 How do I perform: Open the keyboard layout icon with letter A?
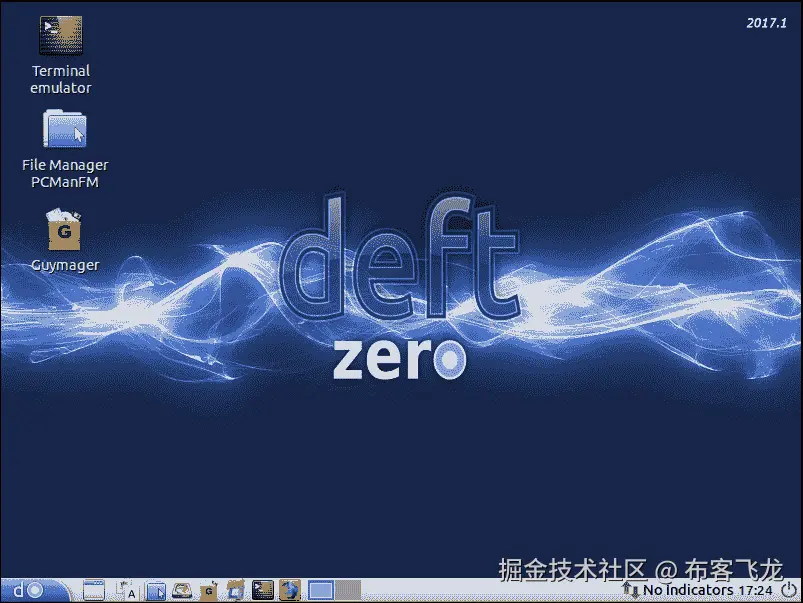tap(126, 591)
